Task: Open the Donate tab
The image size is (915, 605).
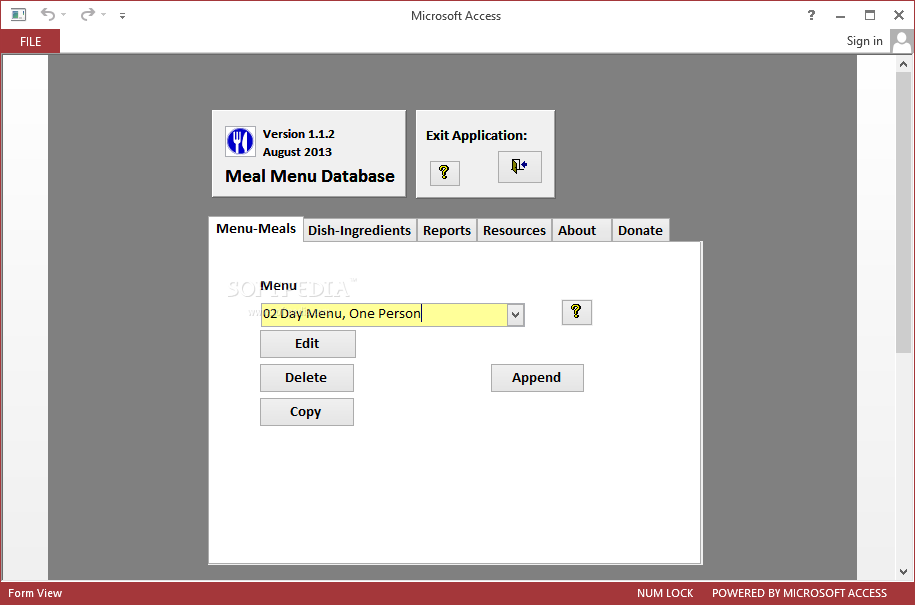Action: (640, 230)
